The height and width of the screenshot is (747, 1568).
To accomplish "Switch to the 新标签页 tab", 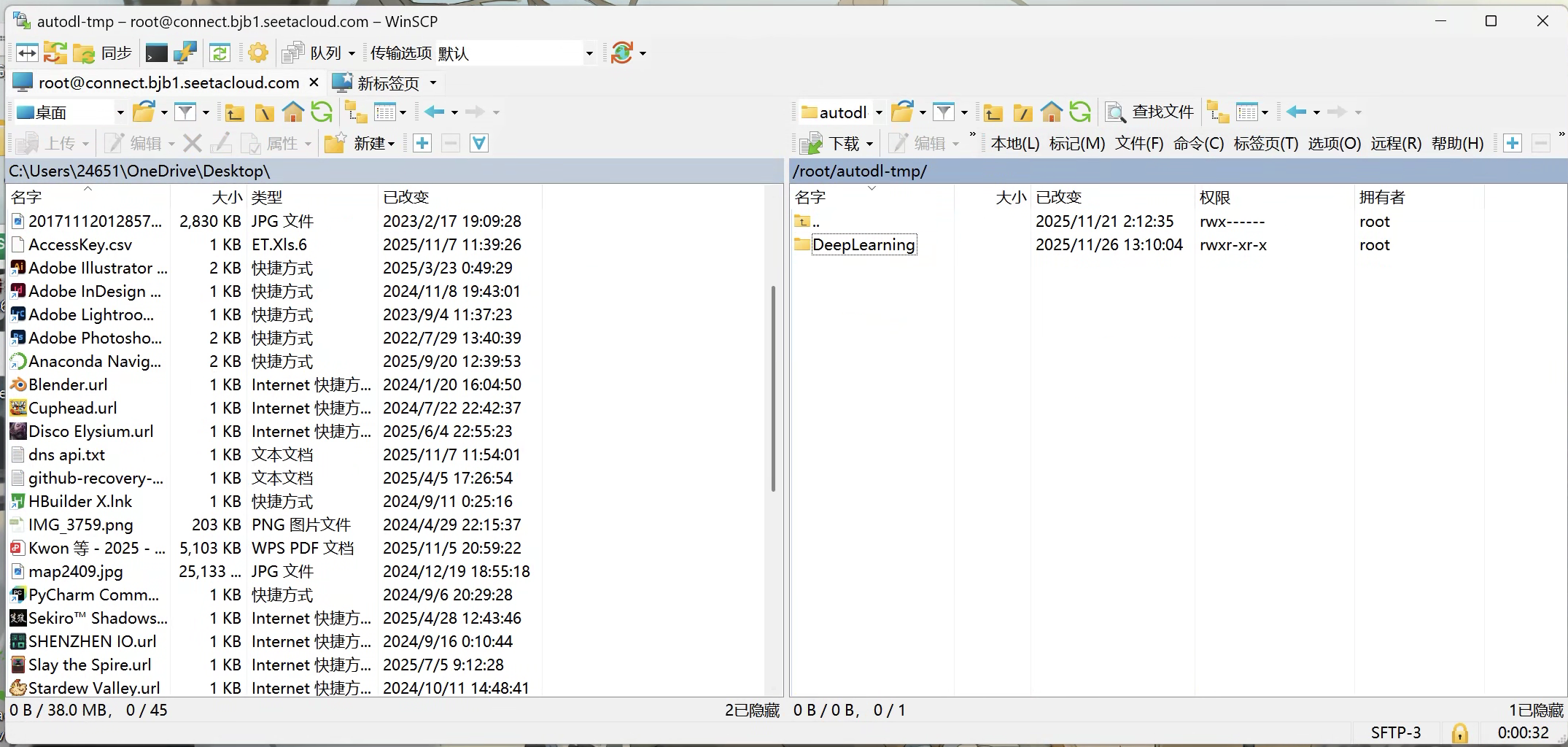I will click(x=387, y=83).
